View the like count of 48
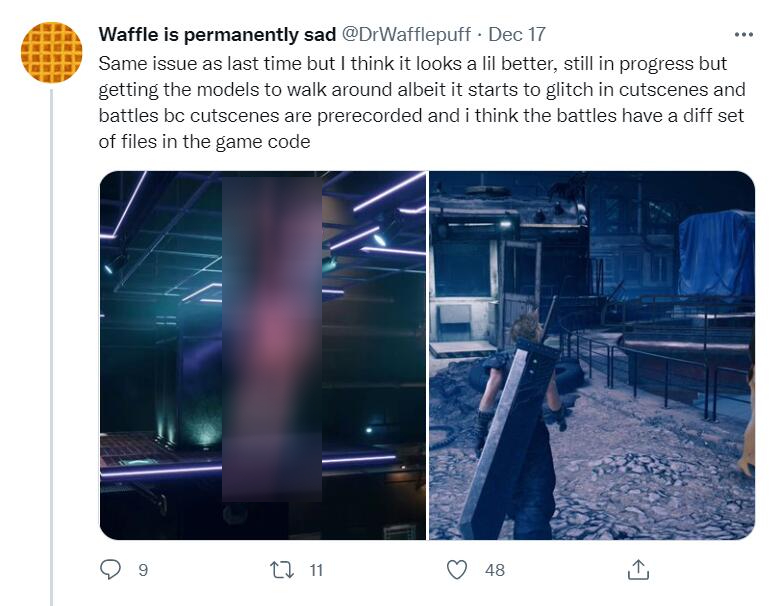The image size is (775, 606). (x=495, y=570)
